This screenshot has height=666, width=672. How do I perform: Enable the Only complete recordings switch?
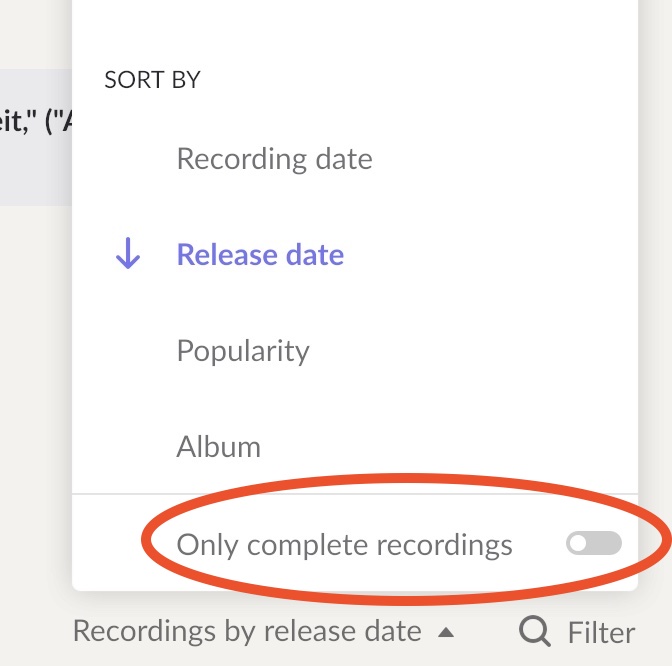coord(594,543)
